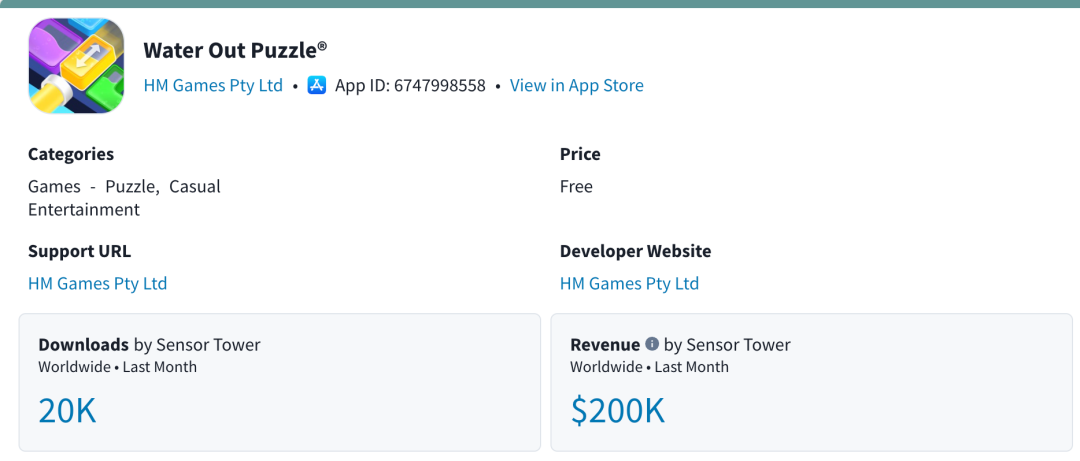The width and height of the screenshot is (1080, 461).
Task: Click Worldwide • Last Month under Revenue
Action: click(x=650, y=367)
